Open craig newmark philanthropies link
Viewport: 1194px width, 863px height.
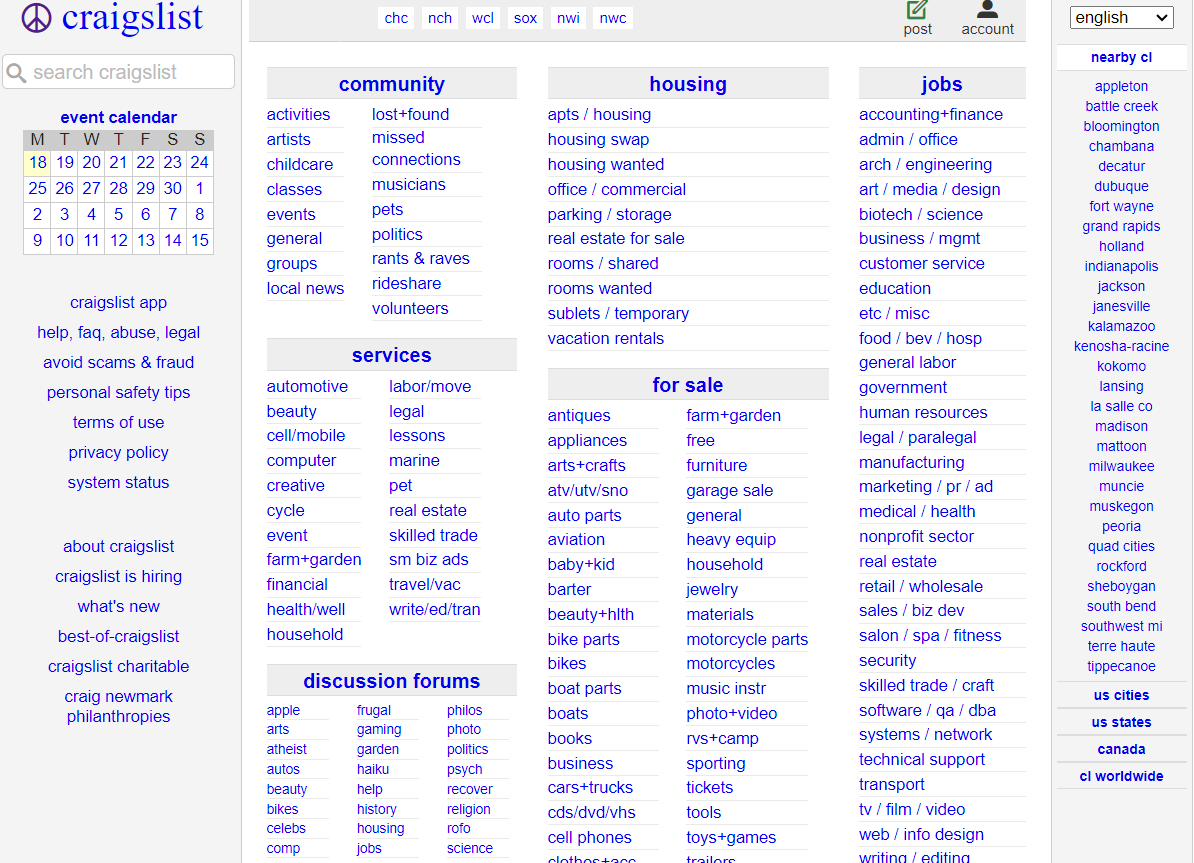pos(119,706)
